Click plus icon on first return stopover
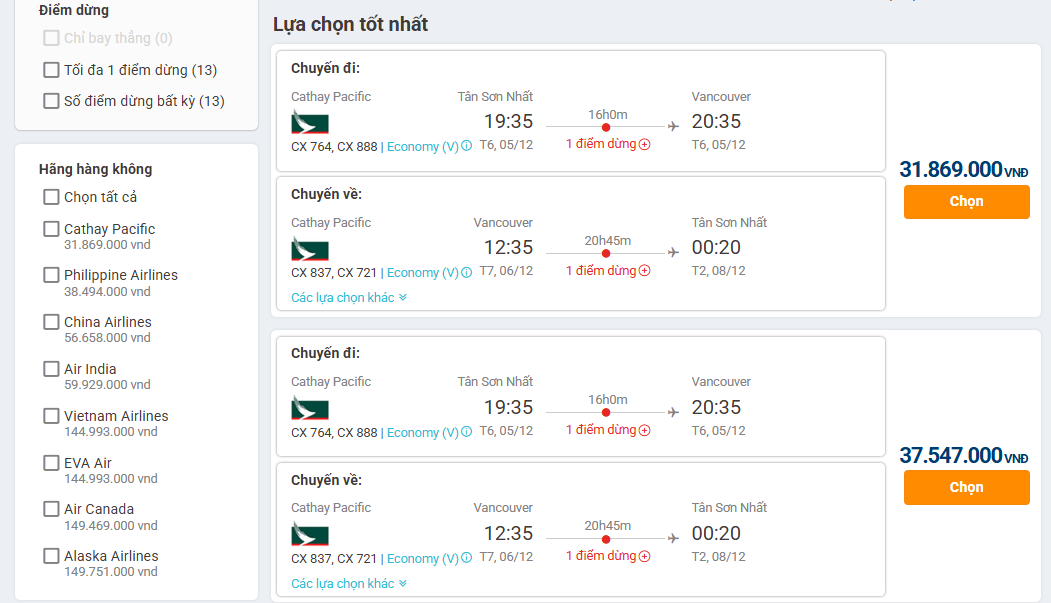The width and height of the screenshot is (1051, 603). [645, 271]
